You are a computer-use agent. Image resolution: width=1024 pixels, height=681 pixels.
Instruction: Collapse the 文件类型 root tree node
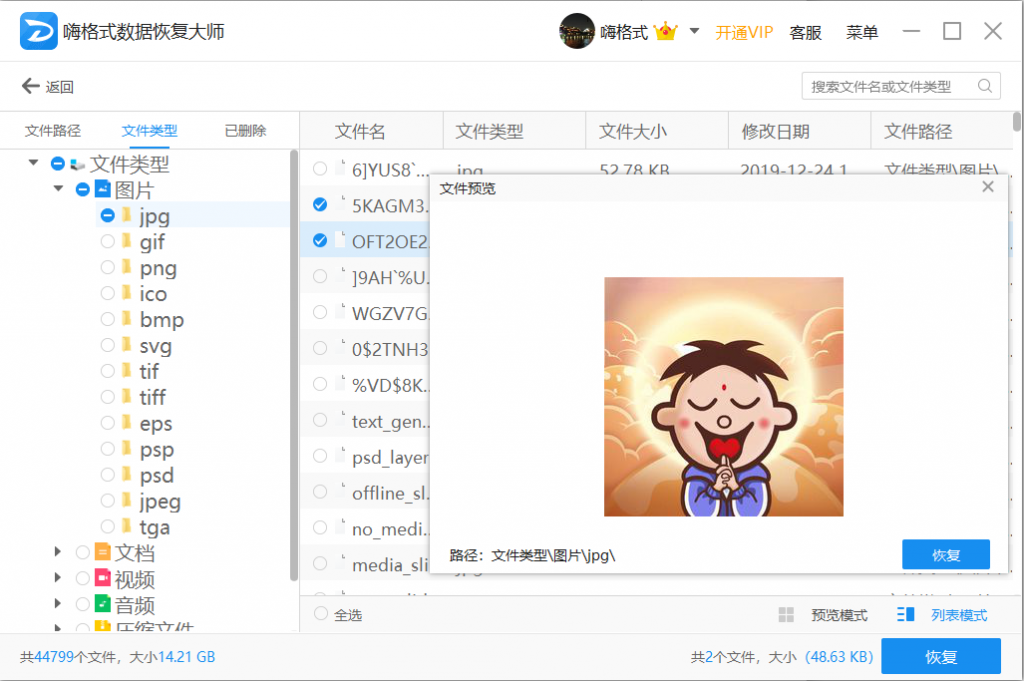tap(33, 163)
